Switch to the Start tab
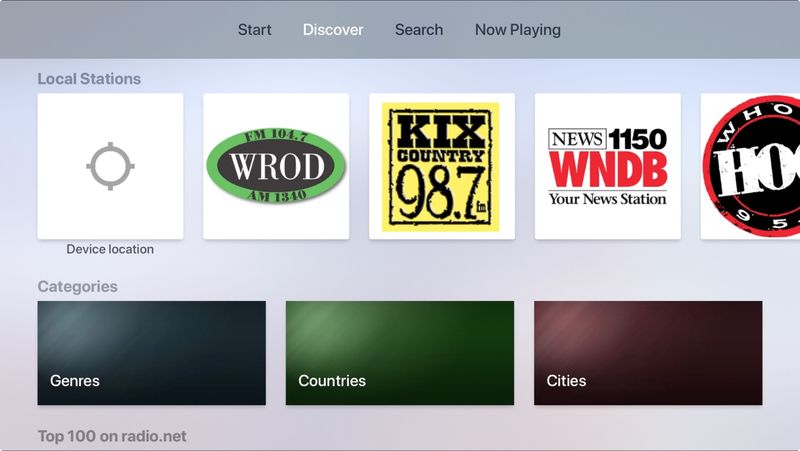Viewport: 800px width, 451px height. click(254, 30)
